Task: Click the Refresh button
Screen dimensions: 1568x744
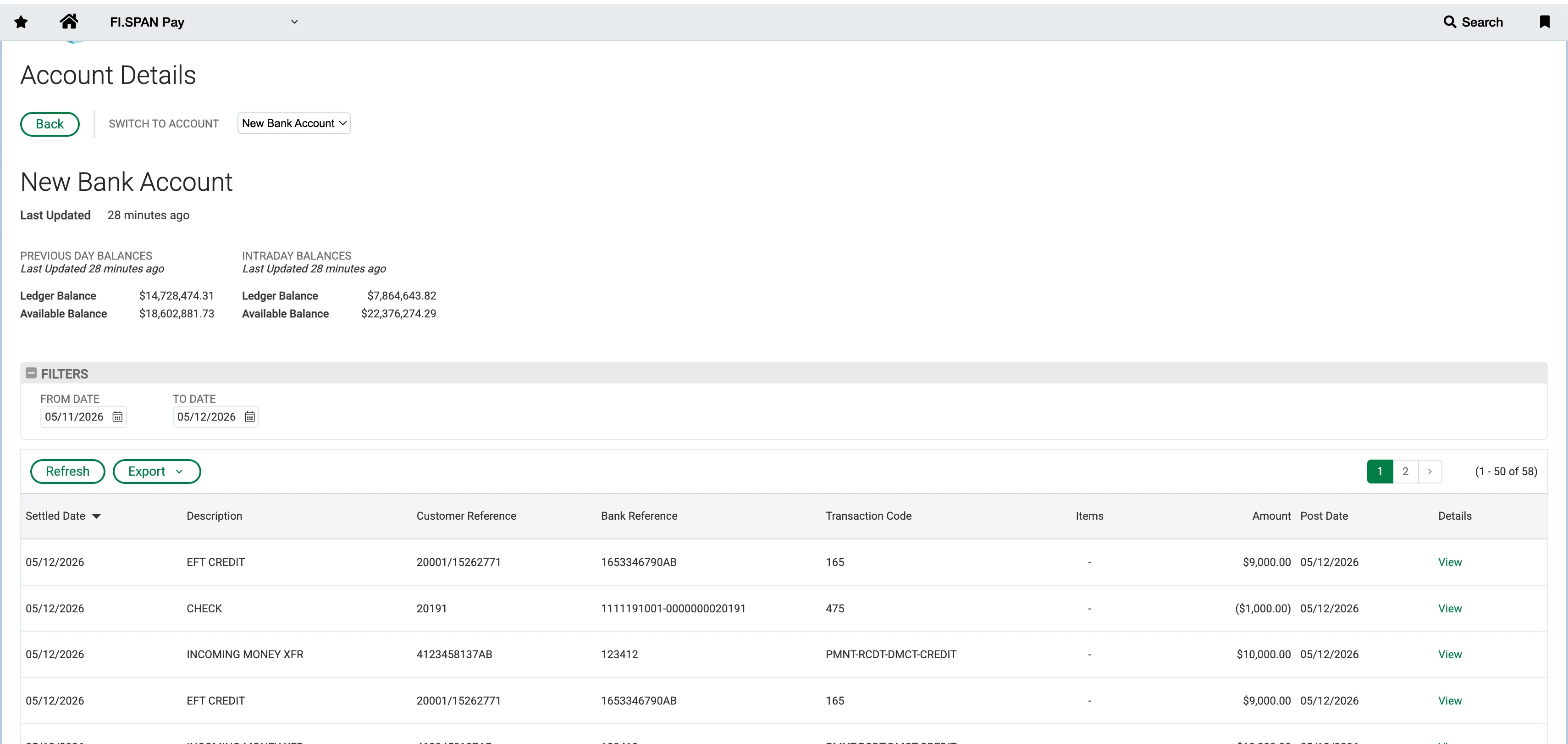Action: 67,471
